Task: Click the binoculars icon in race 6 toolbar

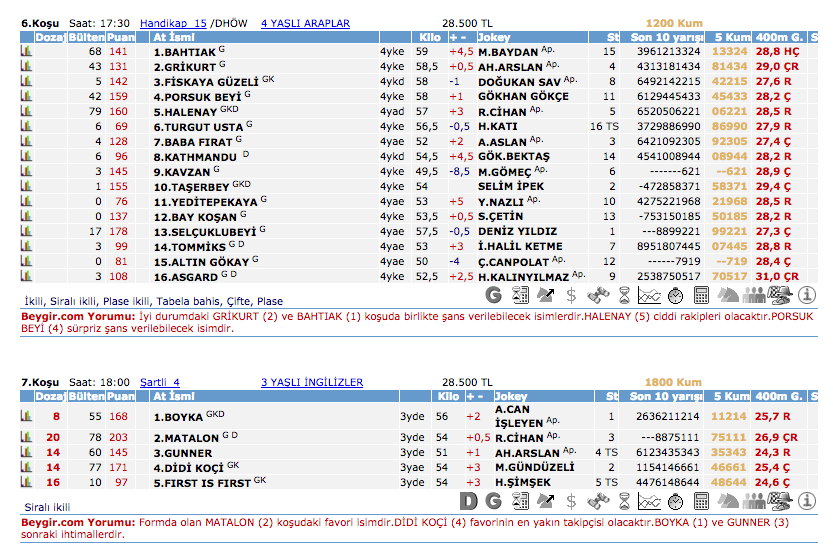Action: pos(598,295)
